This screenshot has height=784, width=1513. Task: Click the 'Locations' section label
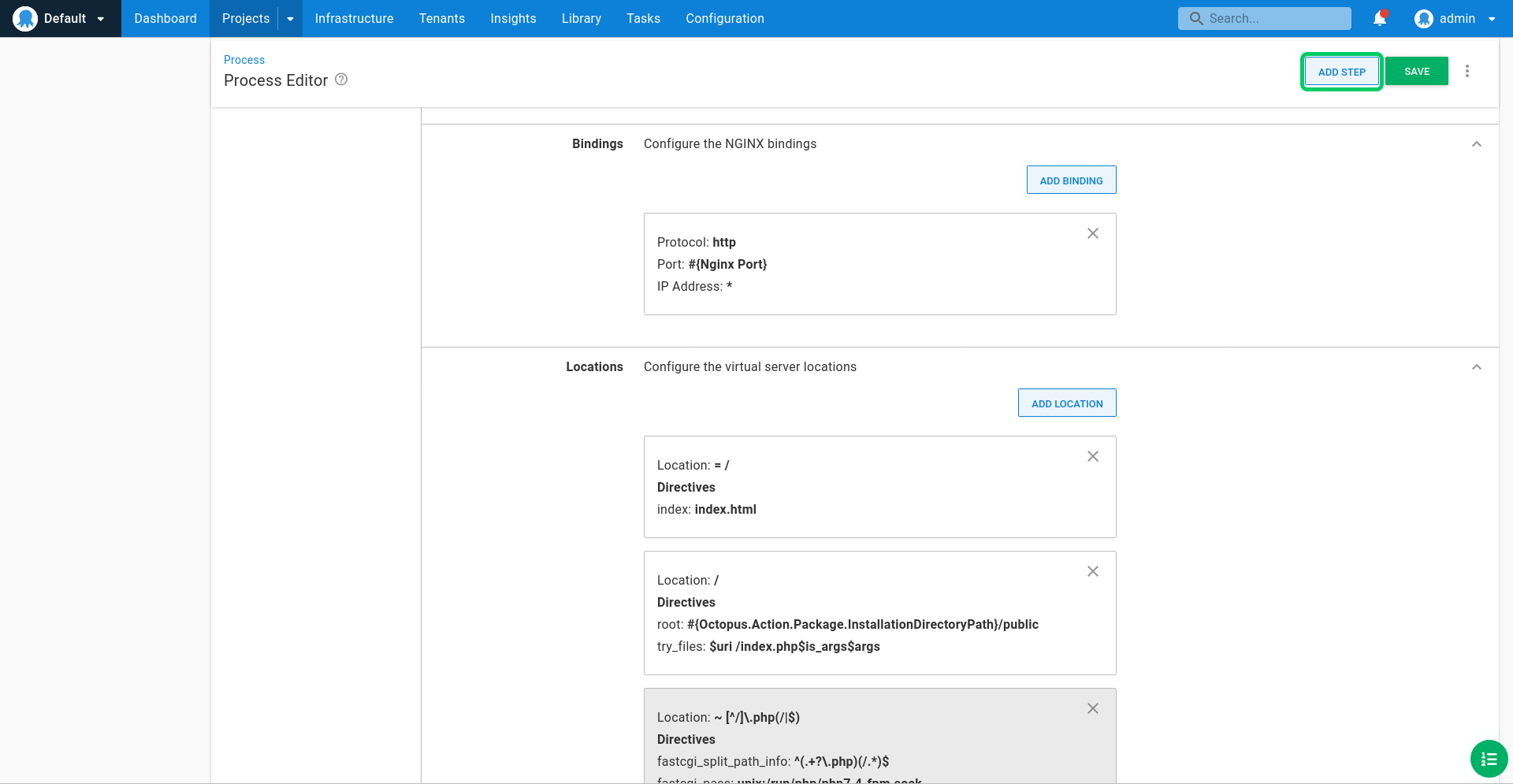pos(594,366)
